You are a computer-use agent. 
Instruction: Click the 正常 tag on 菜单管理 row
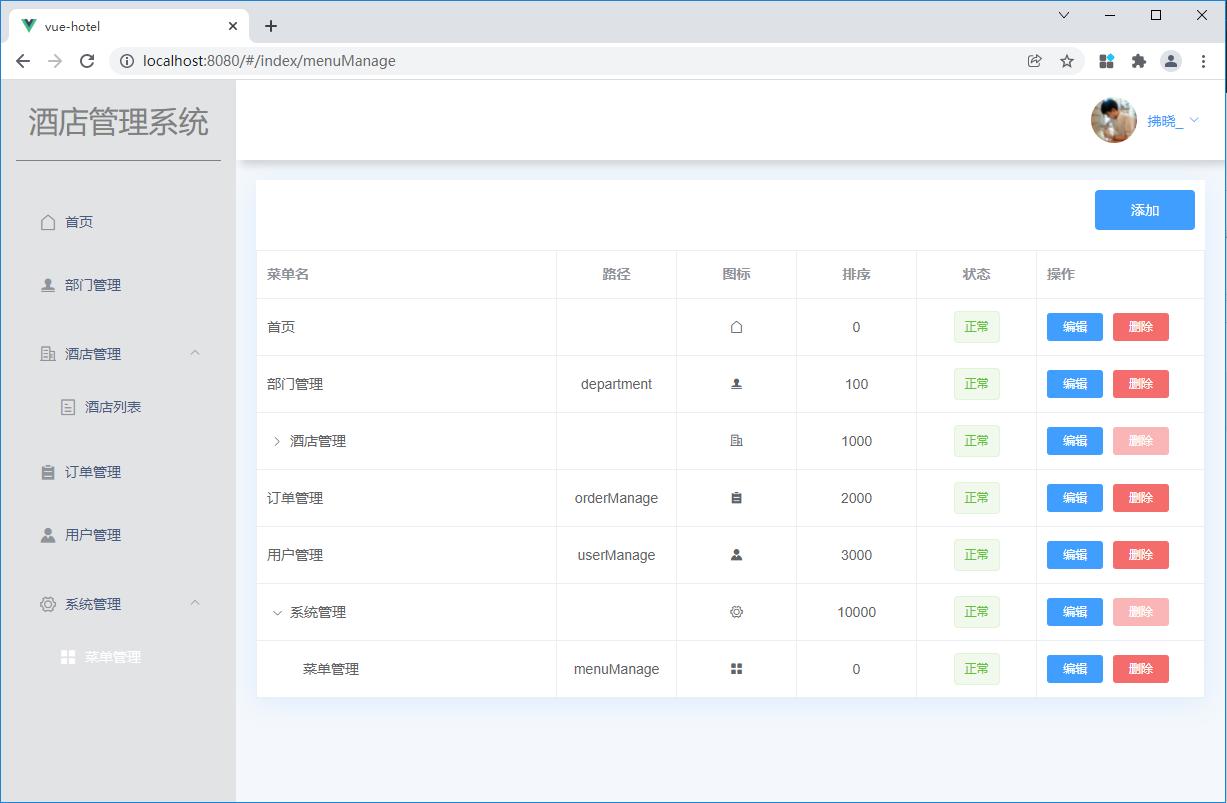tap(975, 668)
